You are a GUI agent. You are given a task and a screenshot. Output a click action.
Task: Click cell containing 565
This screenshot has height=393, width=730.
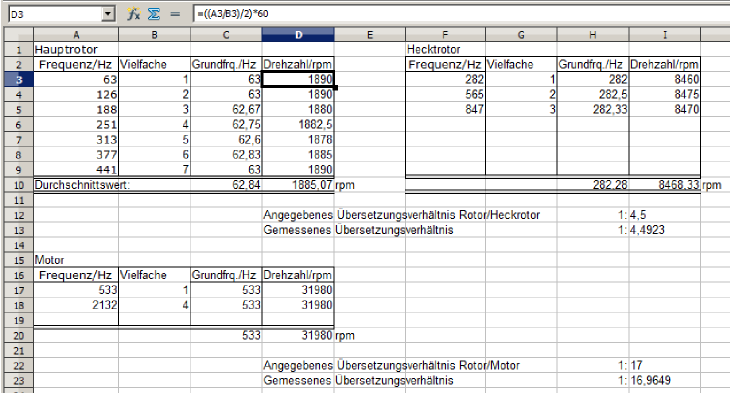(x=446, y=95)
